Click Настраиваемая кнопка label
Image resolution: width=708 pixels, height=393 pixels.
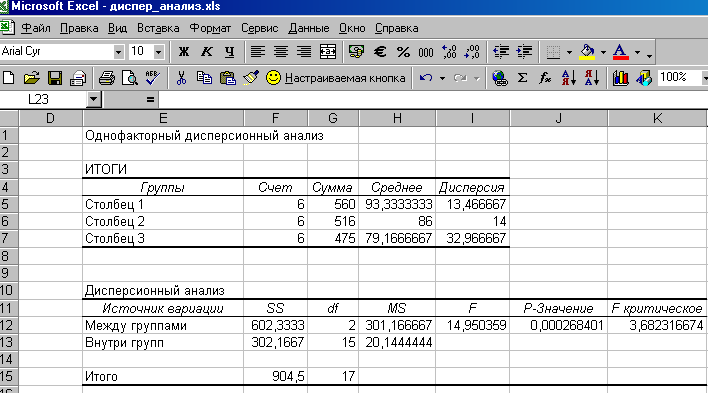345,78
